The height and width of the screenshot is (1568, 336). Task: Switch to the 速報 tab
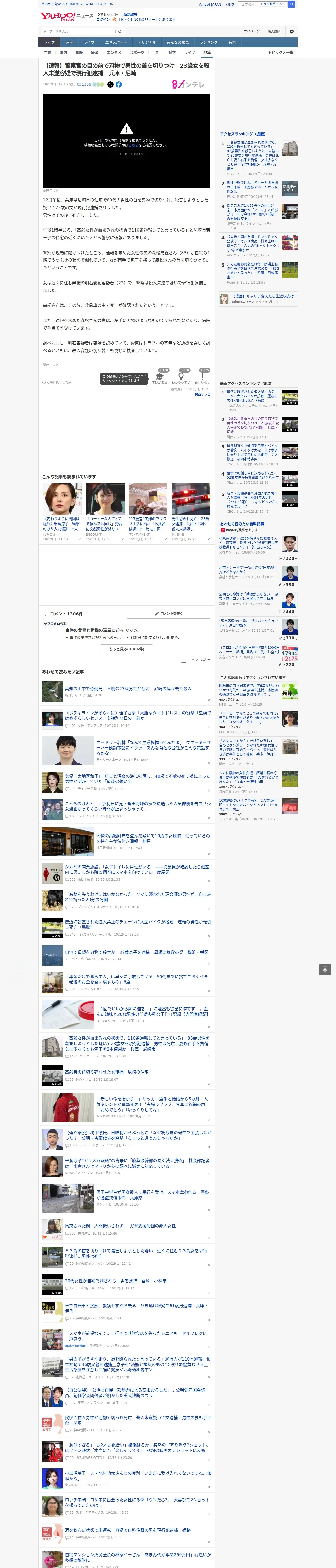[69, 43]
